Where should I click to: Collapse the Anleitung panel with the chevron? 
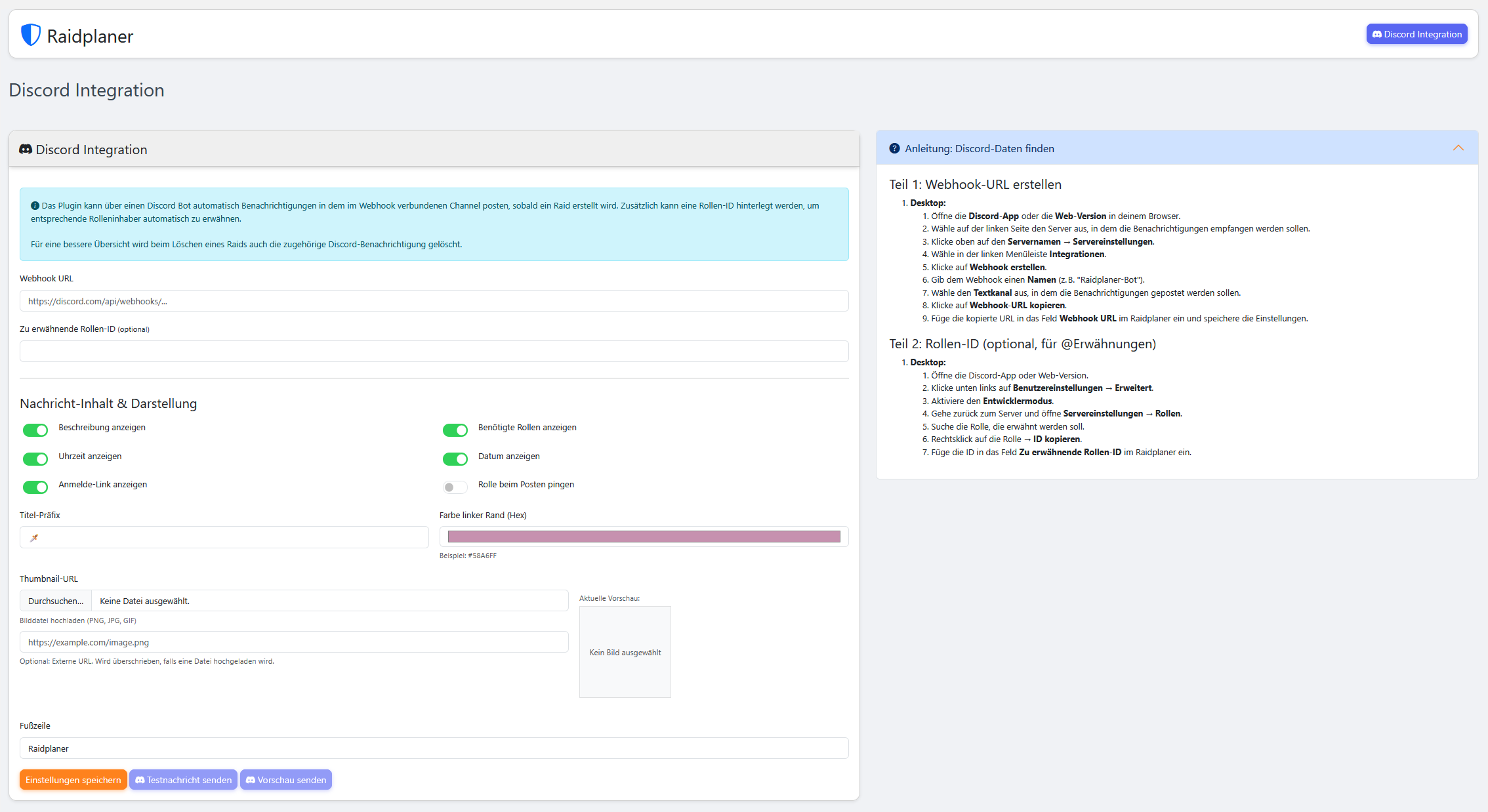pyautogui.click(x=1458, y=148)
